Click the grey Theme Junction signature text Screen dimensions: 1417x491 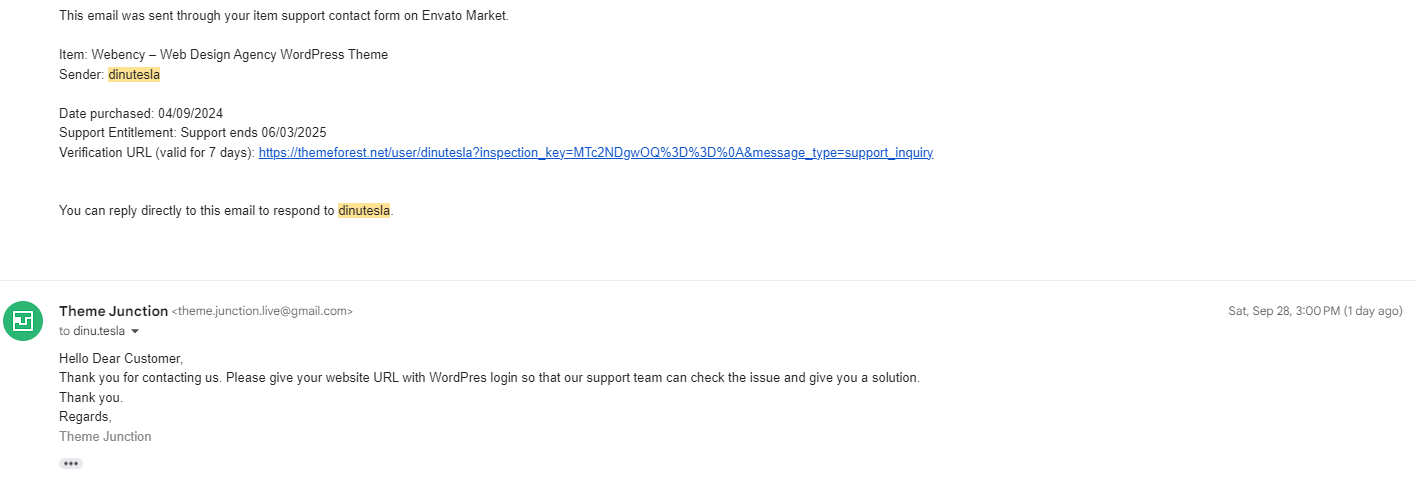tap(105, 437)
